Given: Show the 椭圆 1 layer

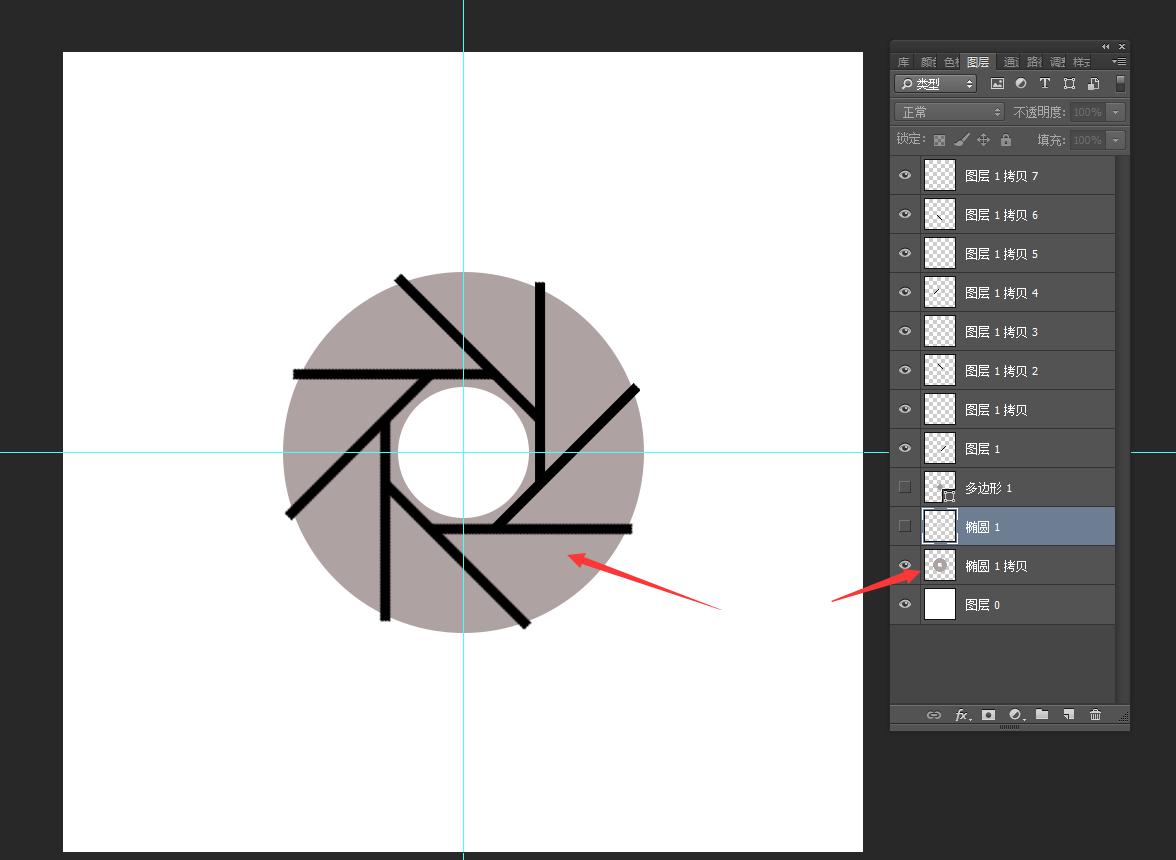Looking at the screenshot, I should 905,526.
